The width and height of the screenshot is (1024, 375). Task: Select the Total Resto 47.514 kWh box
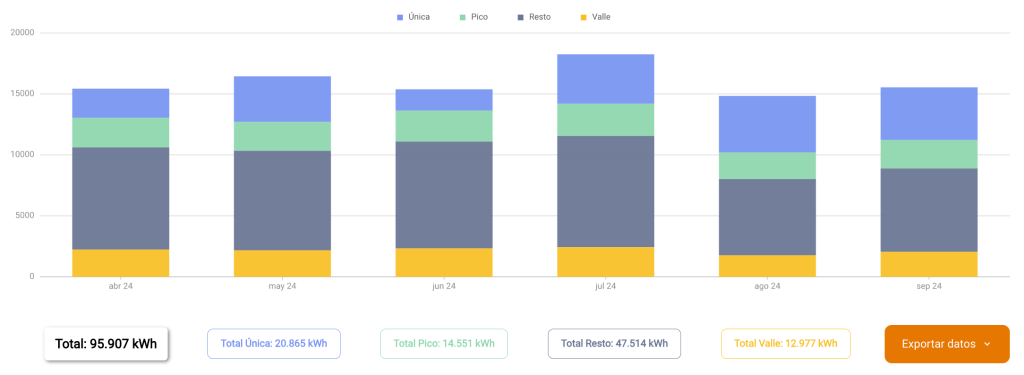click(x=614, y=344)
